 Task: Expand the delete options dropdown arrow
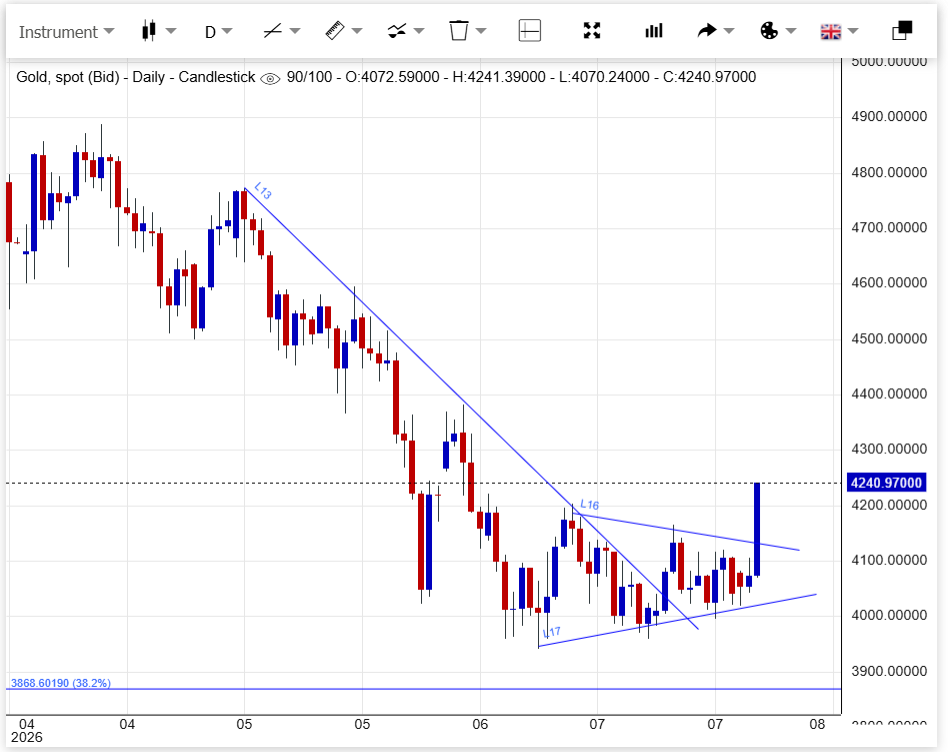(x=481, y=31)
